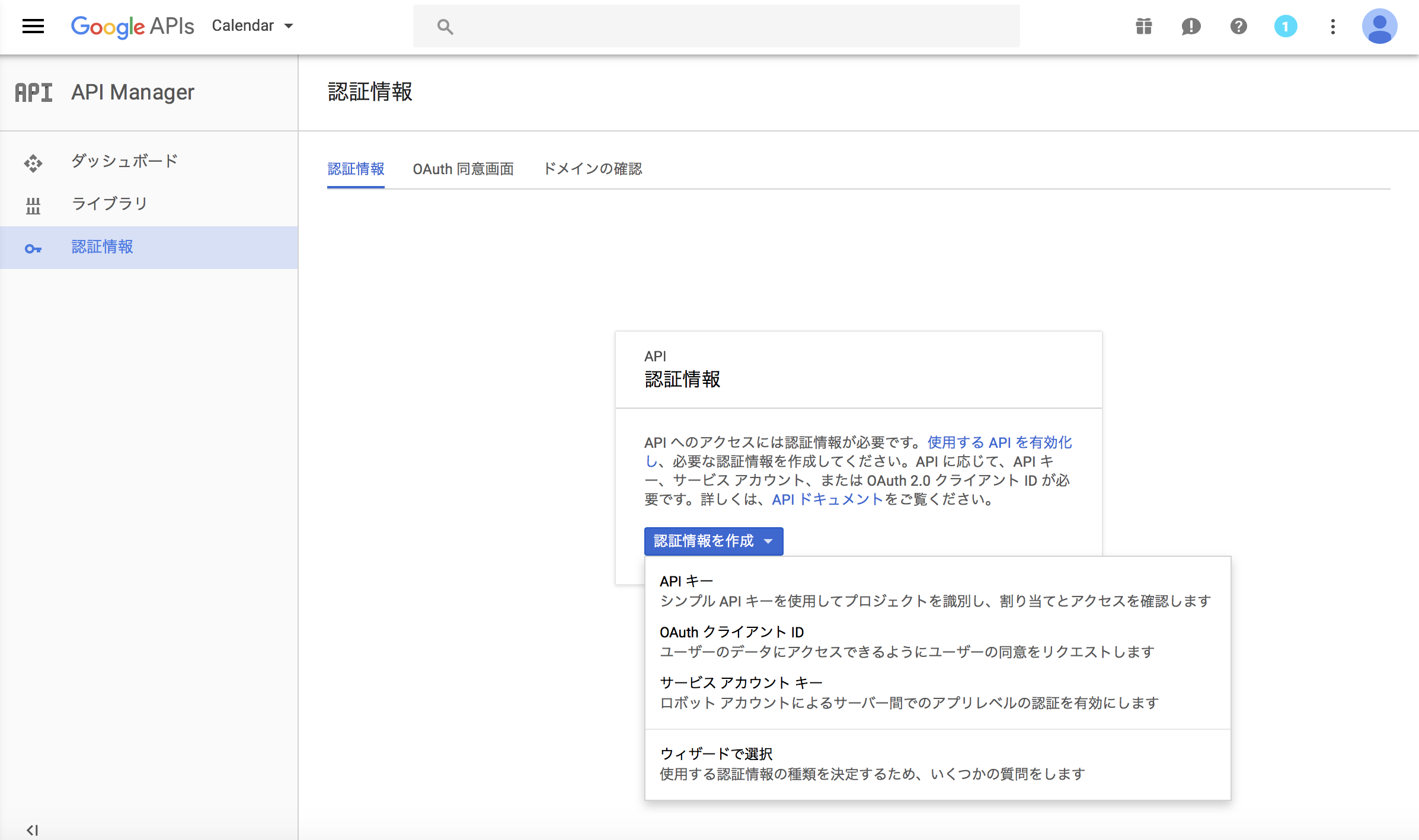This screenshot has width=1419, height=840.
Task: Click the API Manager dashboard icon
Action: click(x=32, y=160)
